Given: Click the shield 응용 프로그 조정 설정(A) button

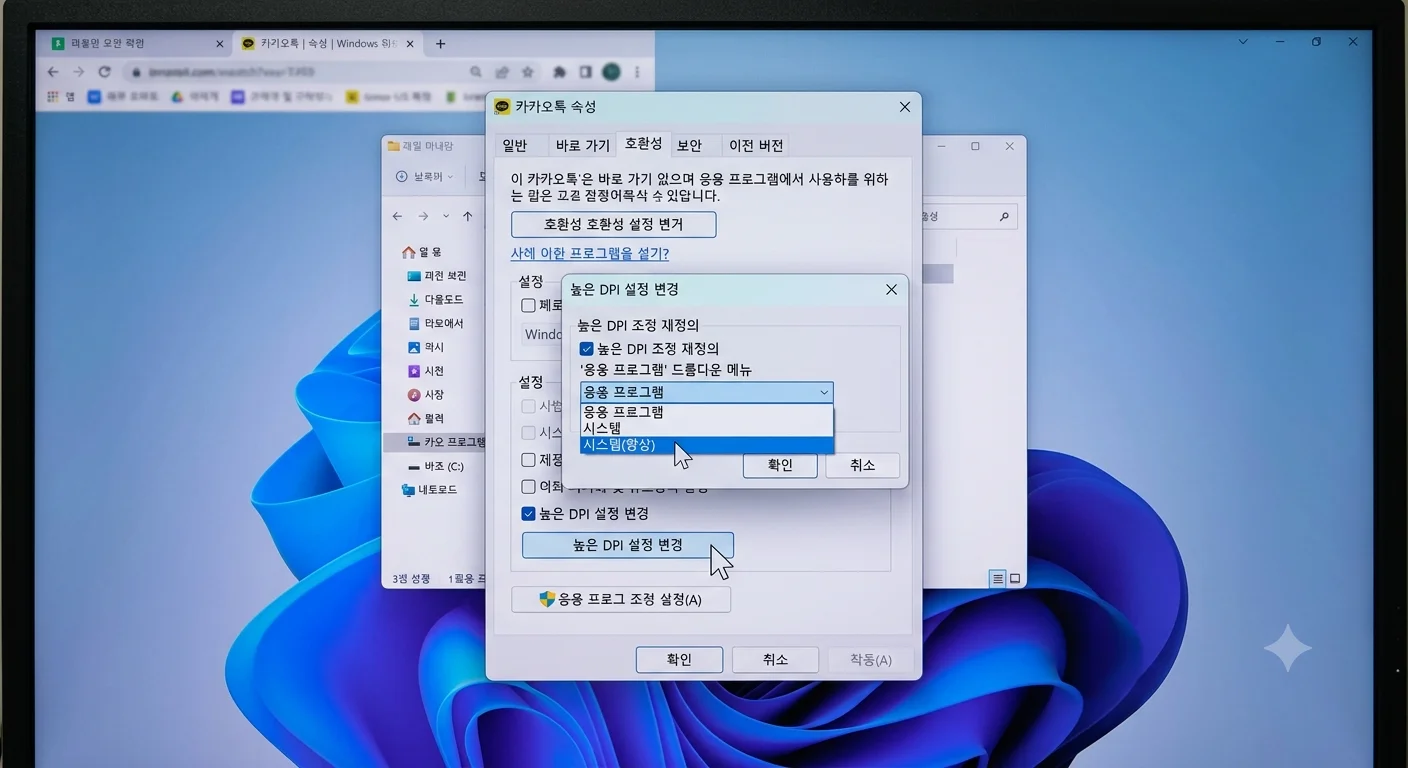Looking at the screenshot, I should tap(621, 599).
